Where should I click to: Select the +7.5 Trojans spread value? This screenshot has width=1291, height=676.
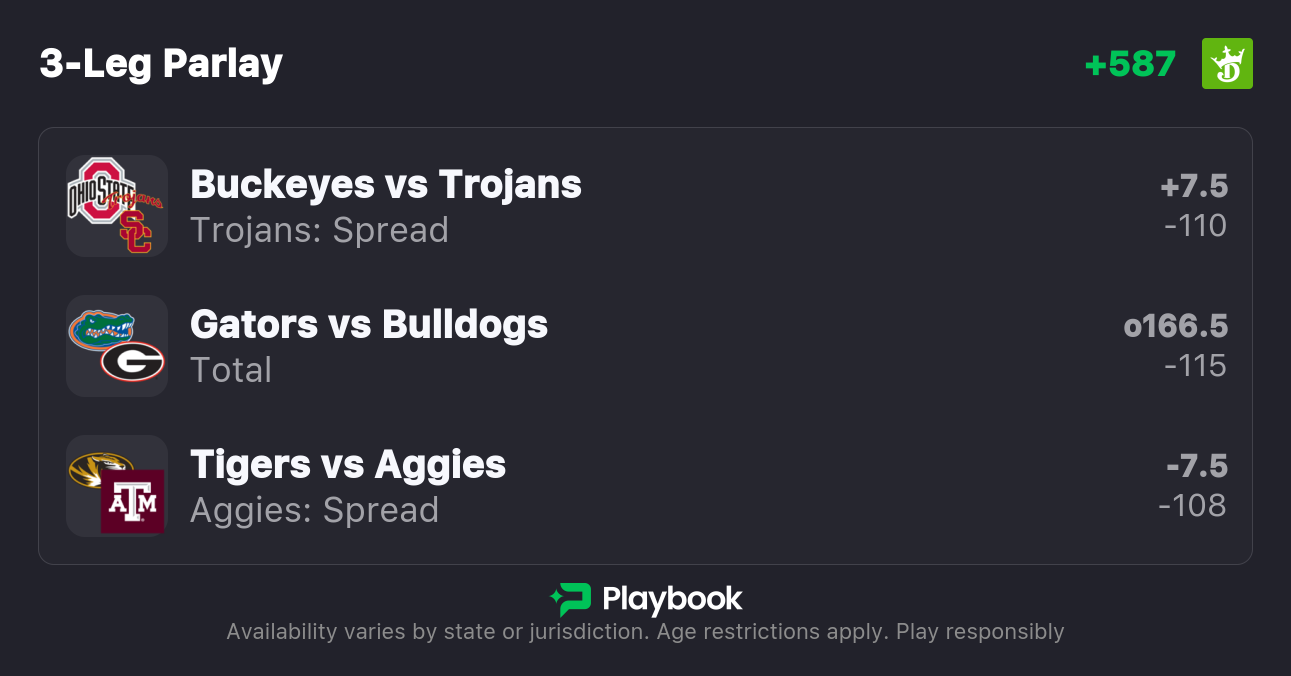(1194, 186)
